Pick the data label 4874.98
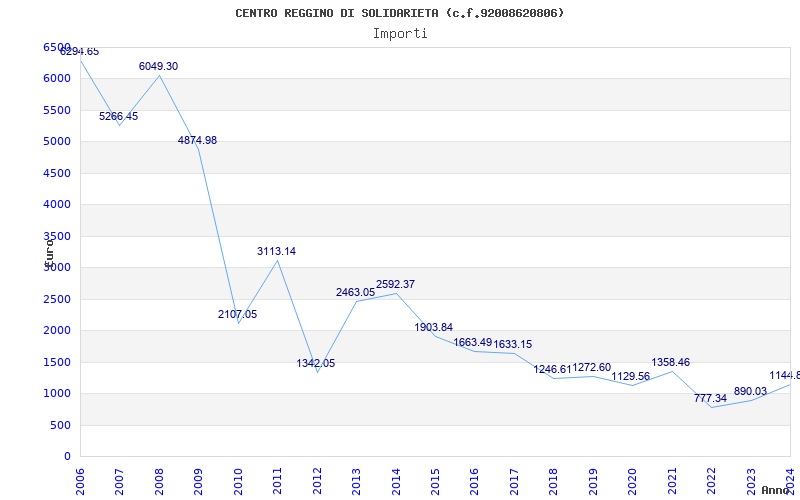The width and height of the screenshot is (800, 500). click(x=197, y=140)
